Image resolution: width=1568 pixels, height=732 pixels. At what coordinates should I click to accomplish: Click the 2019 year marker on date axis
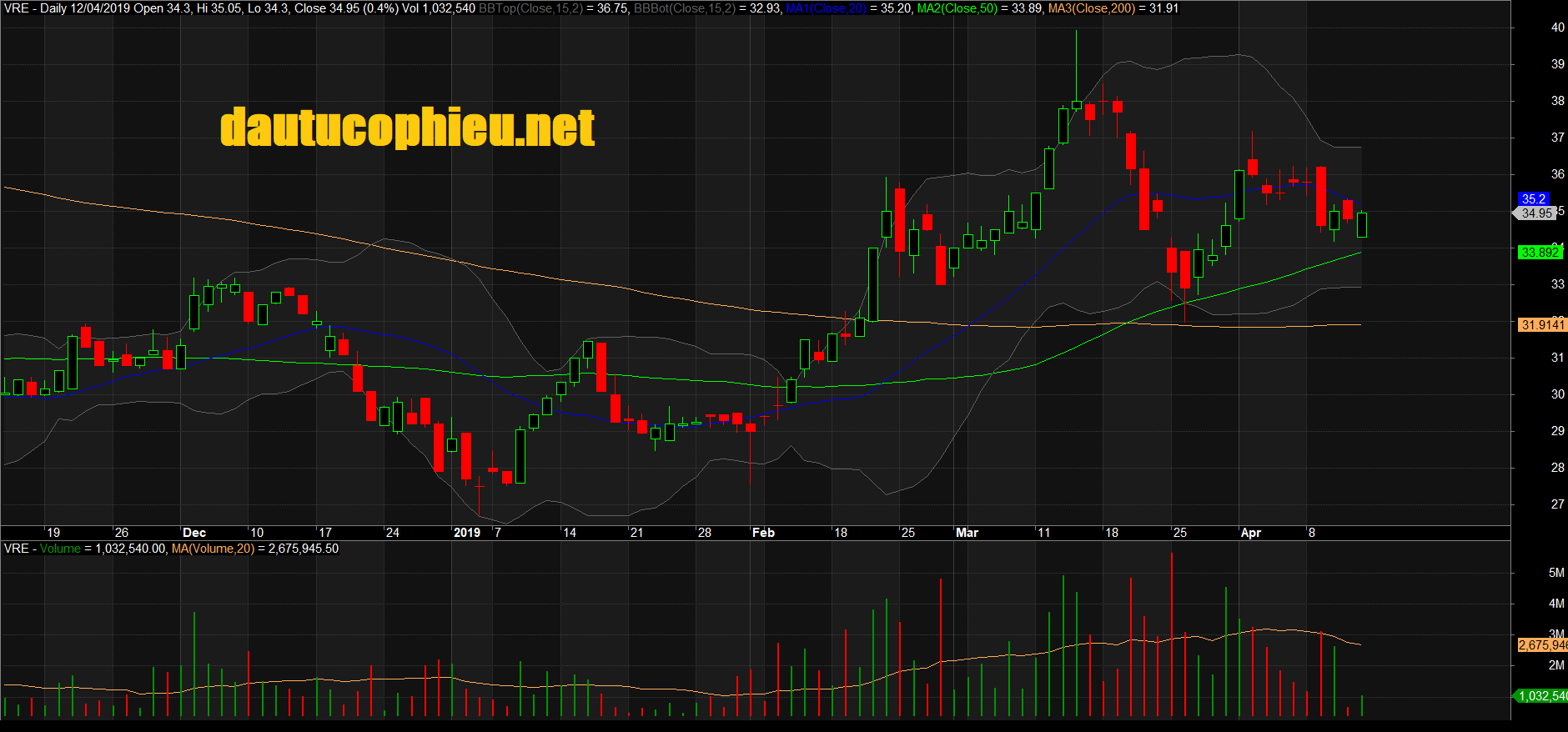pos(467,533)
